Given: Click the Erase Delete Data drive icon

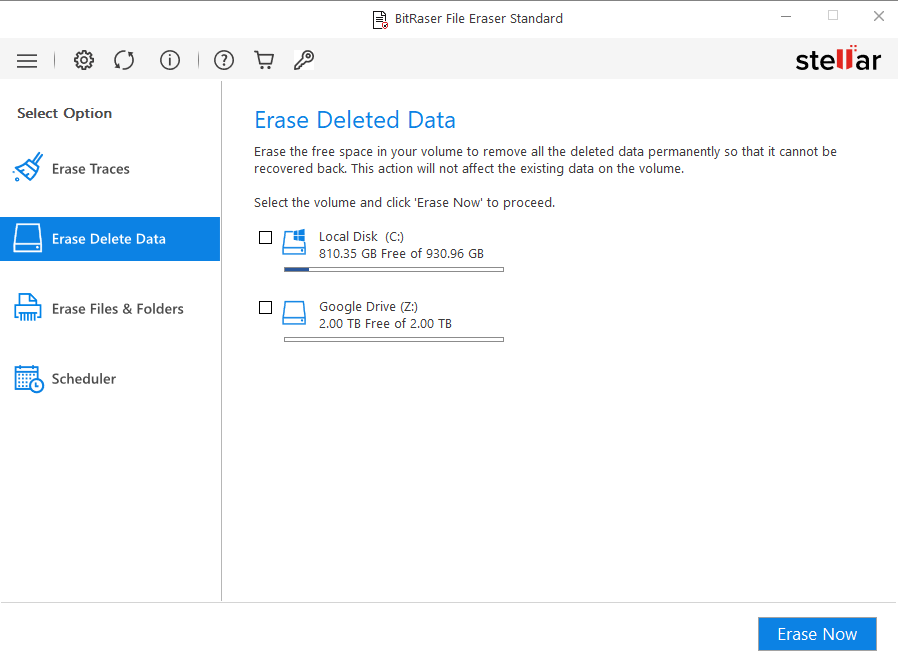Looking at the screenshot, I should tap(27, 238).
